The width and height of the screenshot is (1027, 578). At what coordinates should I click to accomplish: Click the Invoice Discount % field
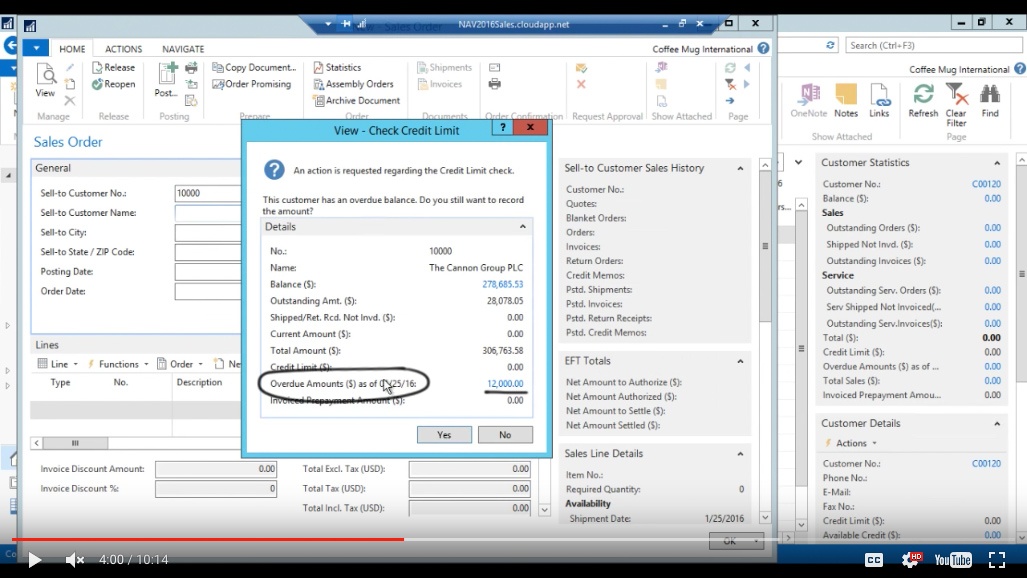[215, 488]
